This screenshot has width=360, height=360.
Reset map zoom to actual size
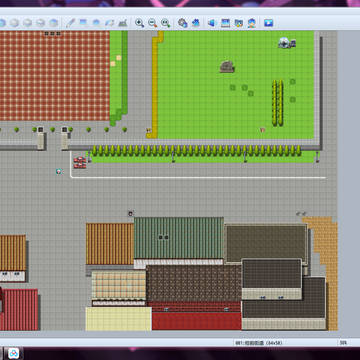coord(166,23)
